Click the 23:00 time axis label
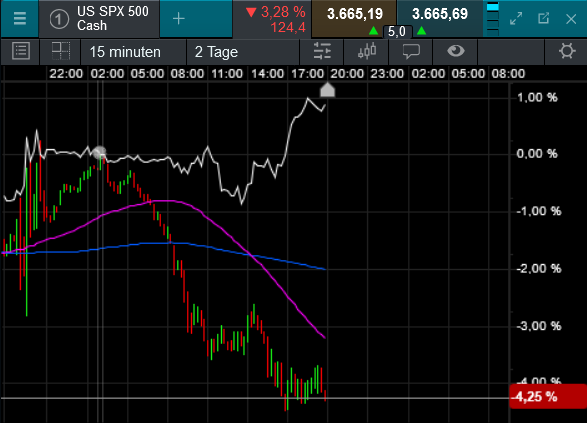The height and width of the screenshot is (423, 587). tap(387, 74)
